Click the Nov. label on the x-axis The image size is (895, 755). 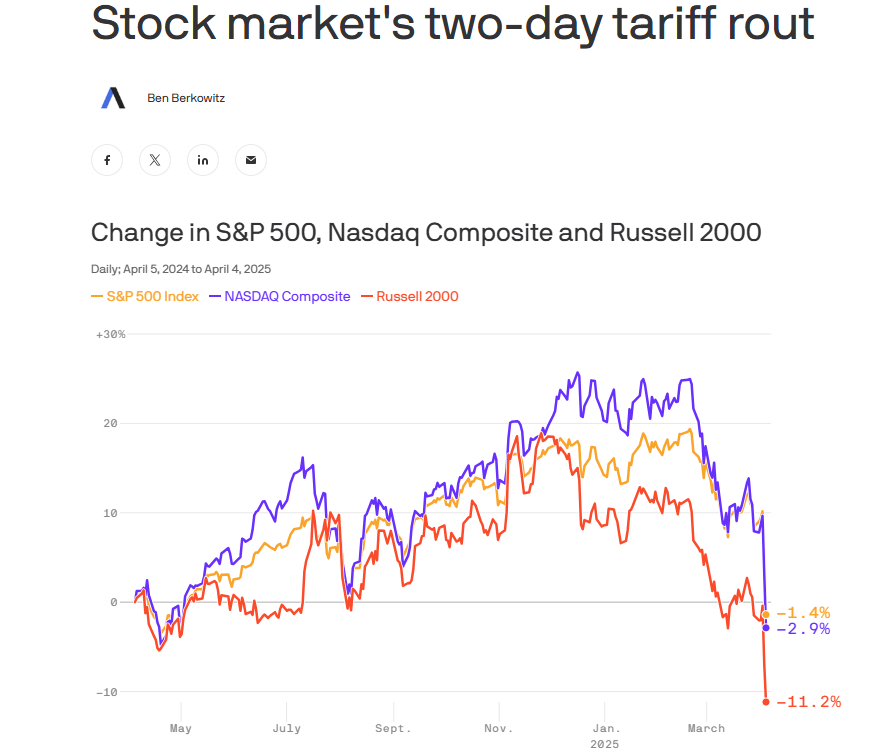pyautogui.click(x=497, y=728)
